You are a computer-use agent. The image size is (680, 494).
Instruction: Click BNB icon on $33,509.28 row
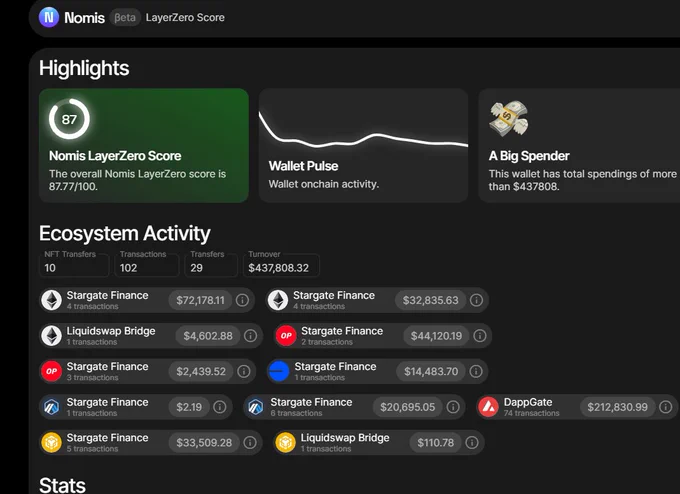pos(52,442)
